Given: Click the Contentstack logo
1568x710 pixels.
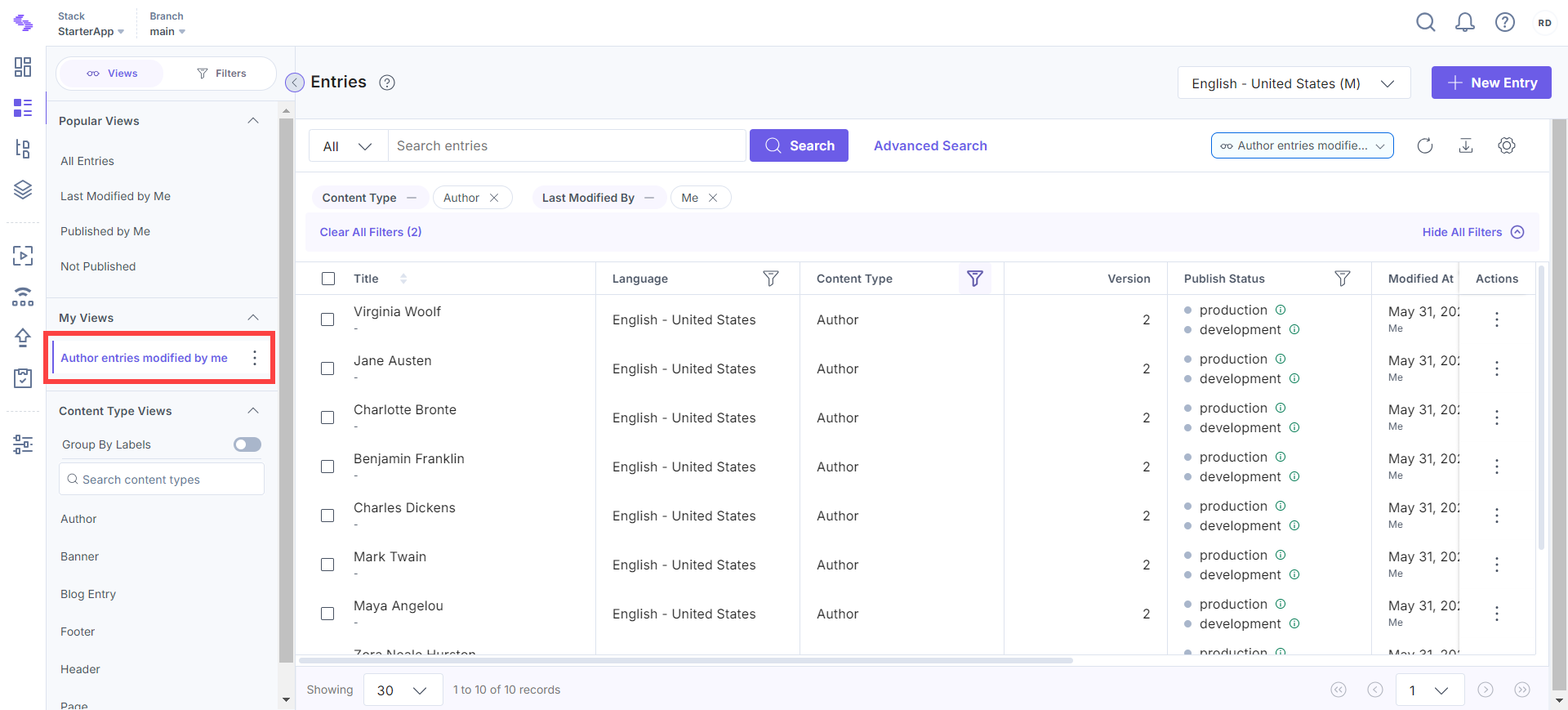Looking at the screenshot, I should (x=23, y=24).
